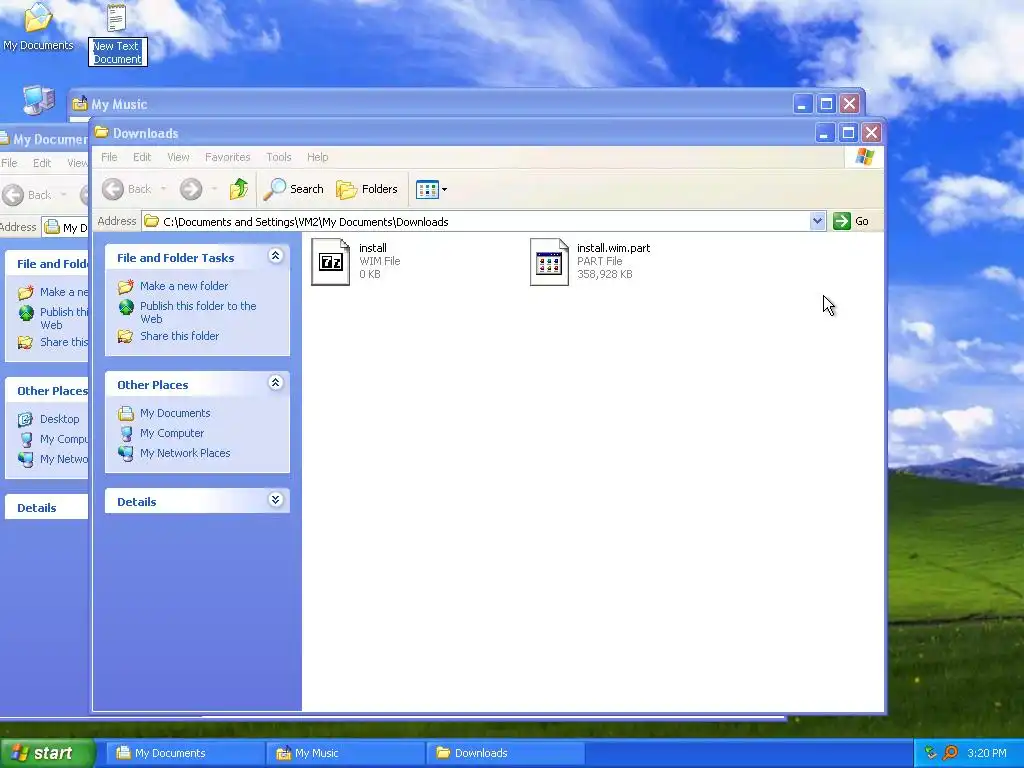Click My Network Places icon in Downloads sidebar
This screenshot has width=1024, height=768.
point(126,453)
